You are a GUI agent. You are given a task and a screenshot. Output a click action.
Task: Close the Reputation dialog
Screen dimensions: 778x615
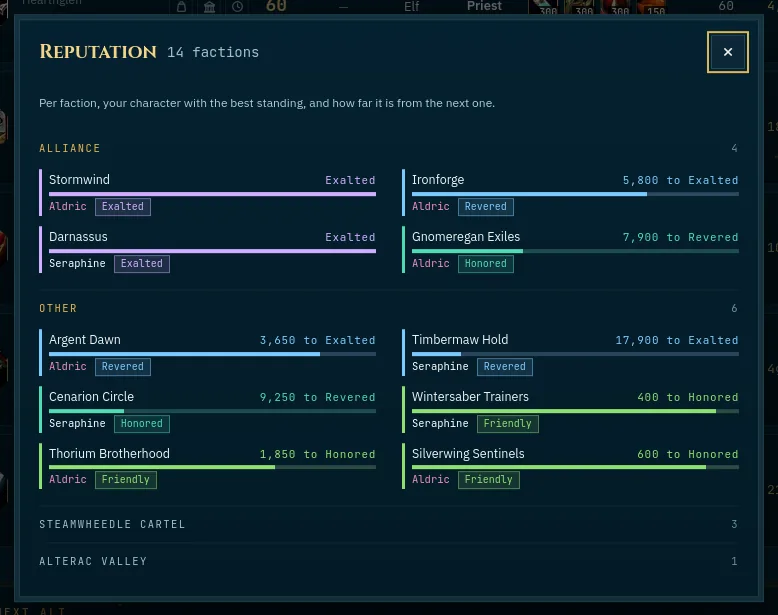[x=727, y=52]
